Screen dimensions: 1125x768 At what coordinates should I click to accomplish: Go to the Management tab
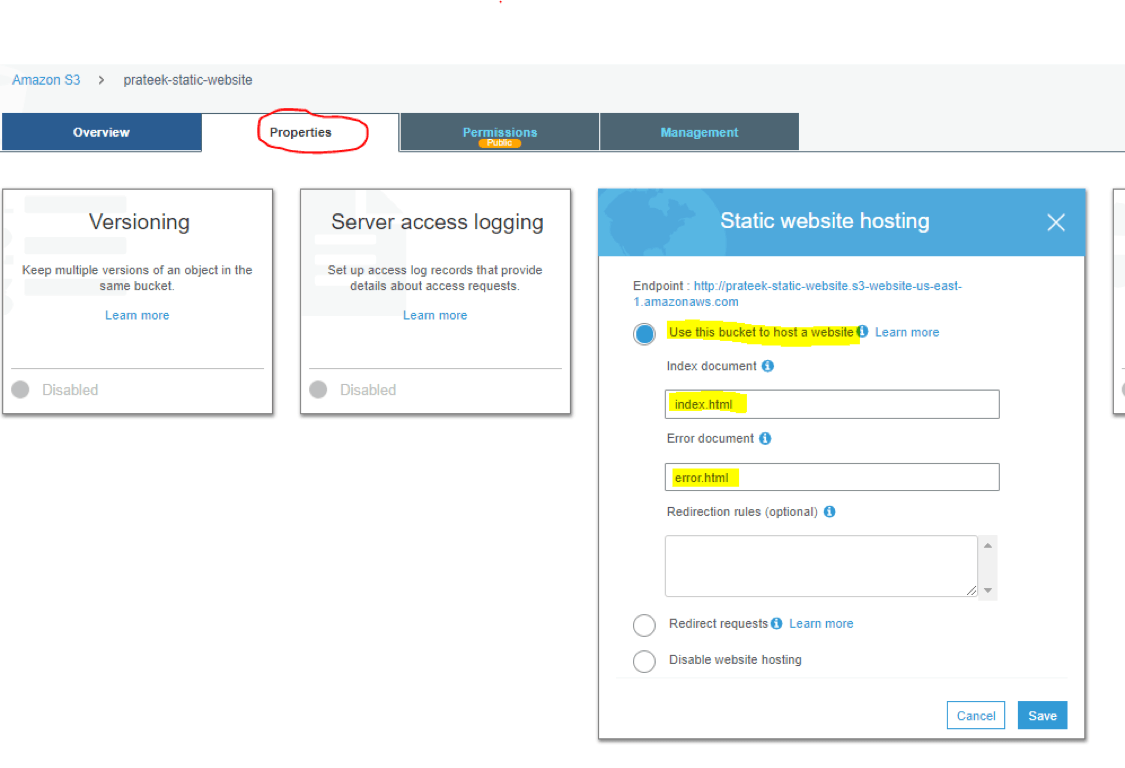click(699, 133)
